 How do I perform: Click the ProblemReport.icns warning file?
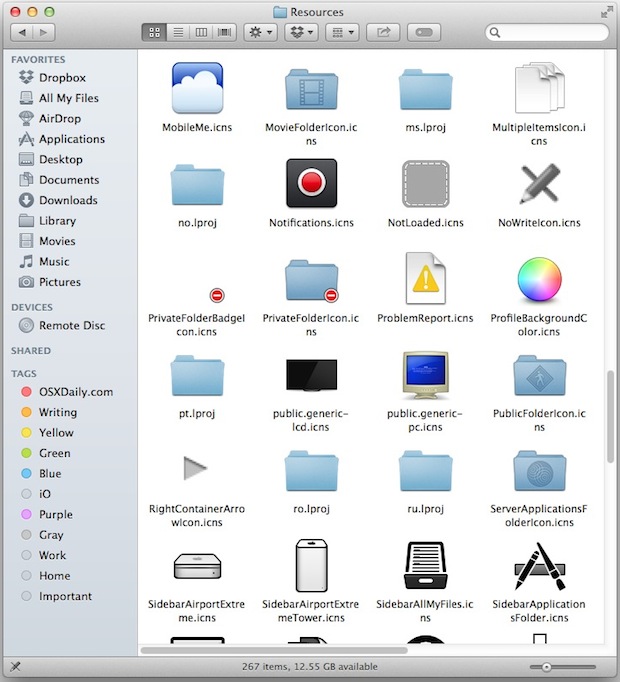[x=425, y=280]
